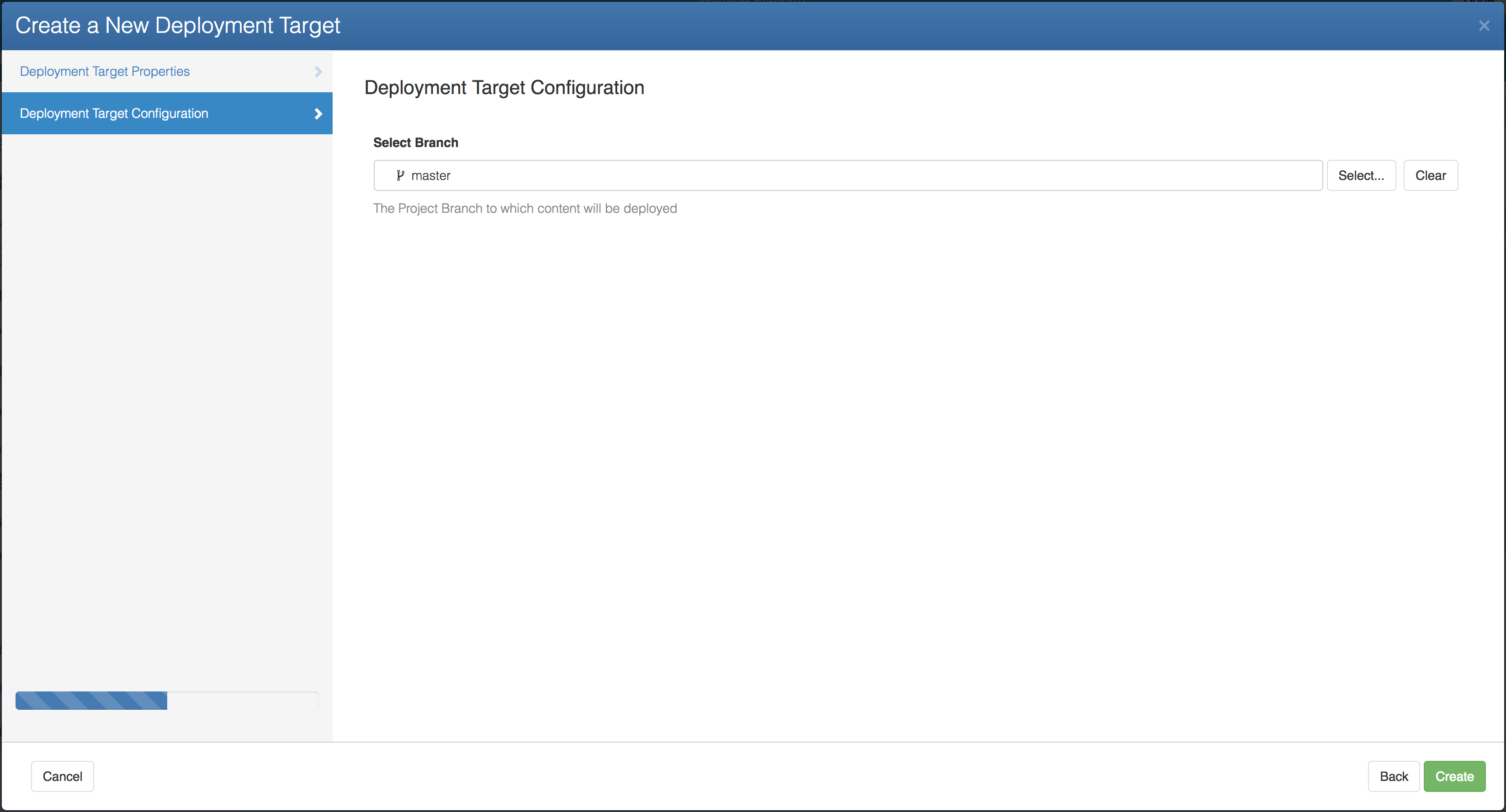Dismiss the dialog using the X icon
The image size is (1506, 812).
click(1485, 25)
